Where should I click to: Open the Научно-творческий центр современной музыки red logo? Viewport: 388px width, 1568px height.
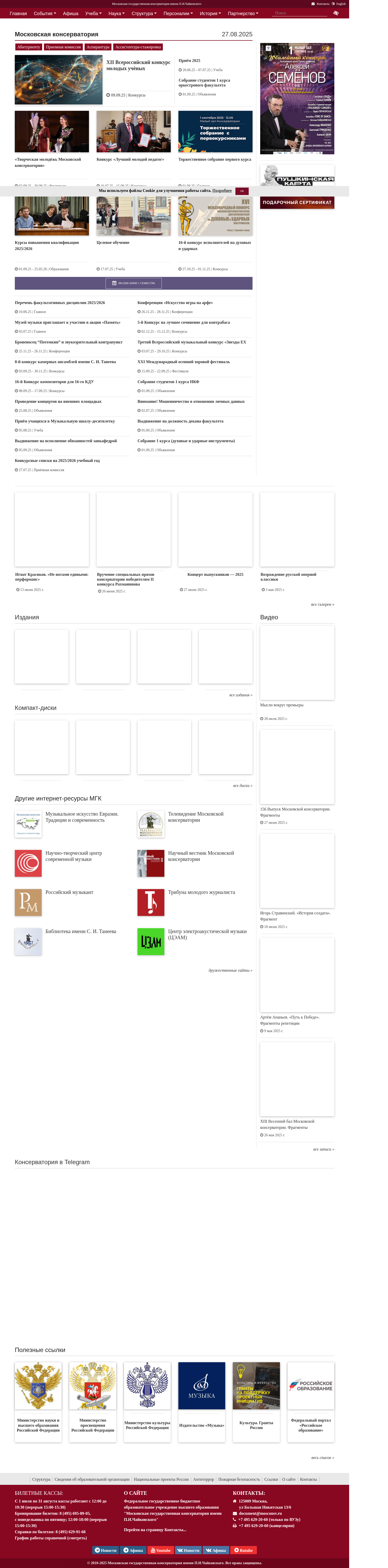point(28,863)
